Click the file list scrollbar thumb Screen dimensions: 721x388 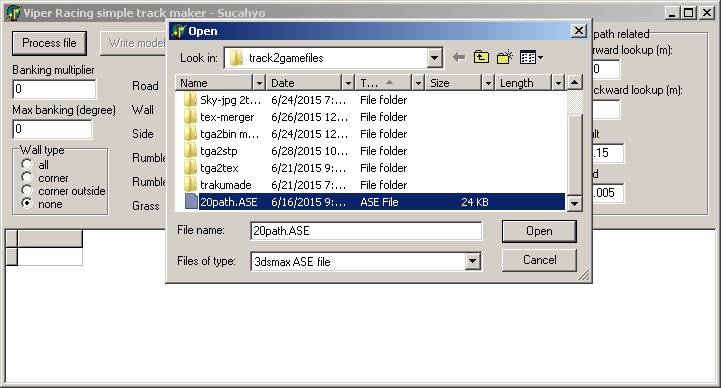point(574,154)
